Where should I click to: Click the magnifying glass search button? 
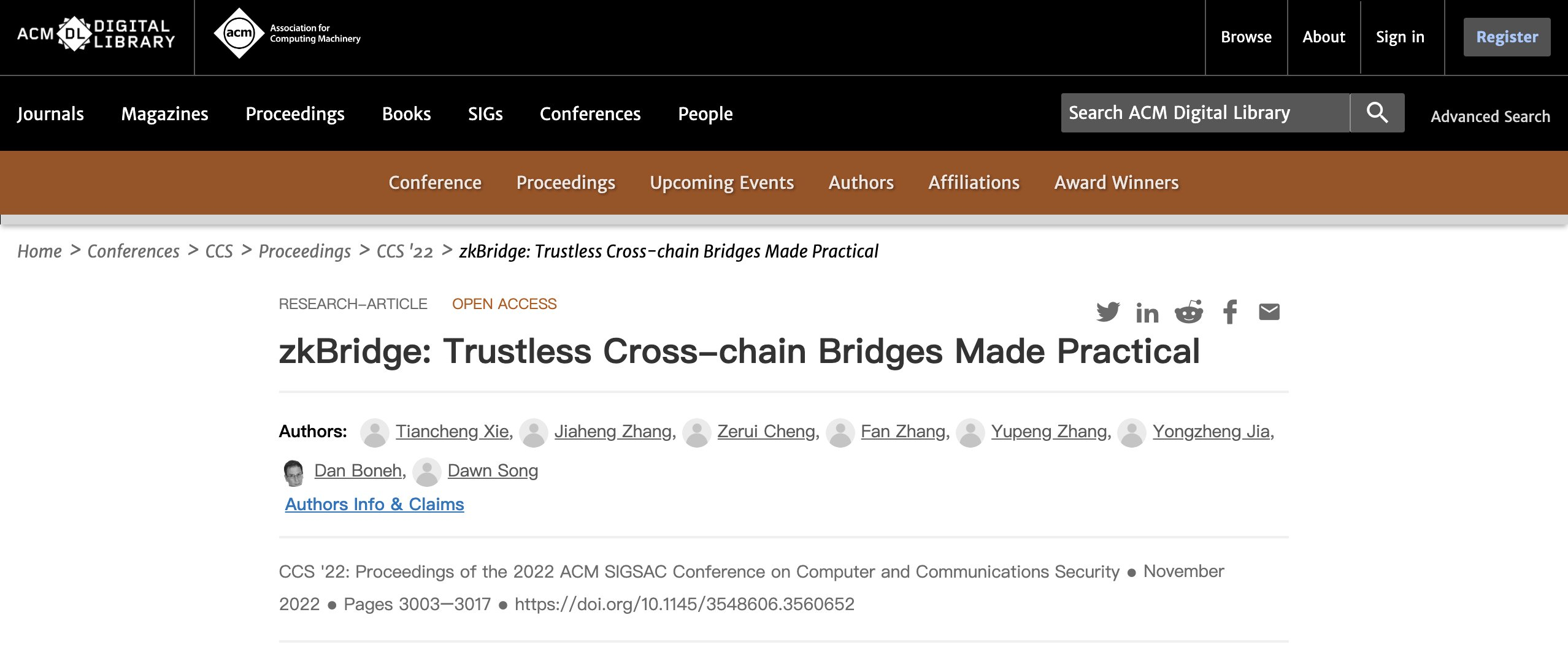[1377, 113]
